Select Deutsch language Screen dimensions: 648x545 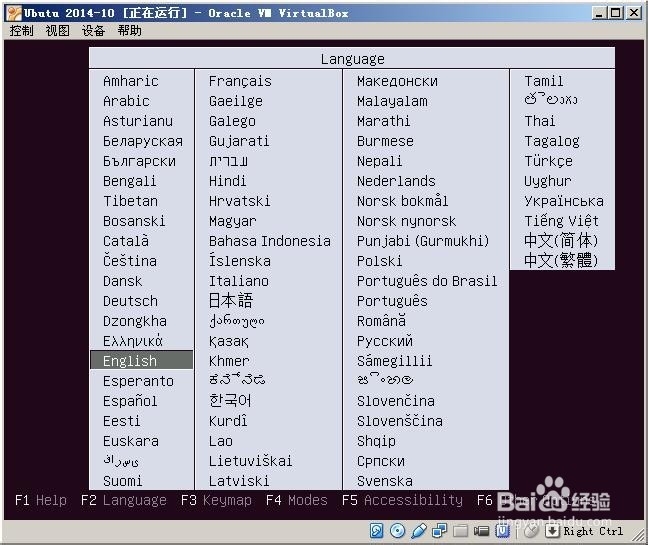point(130,301)
